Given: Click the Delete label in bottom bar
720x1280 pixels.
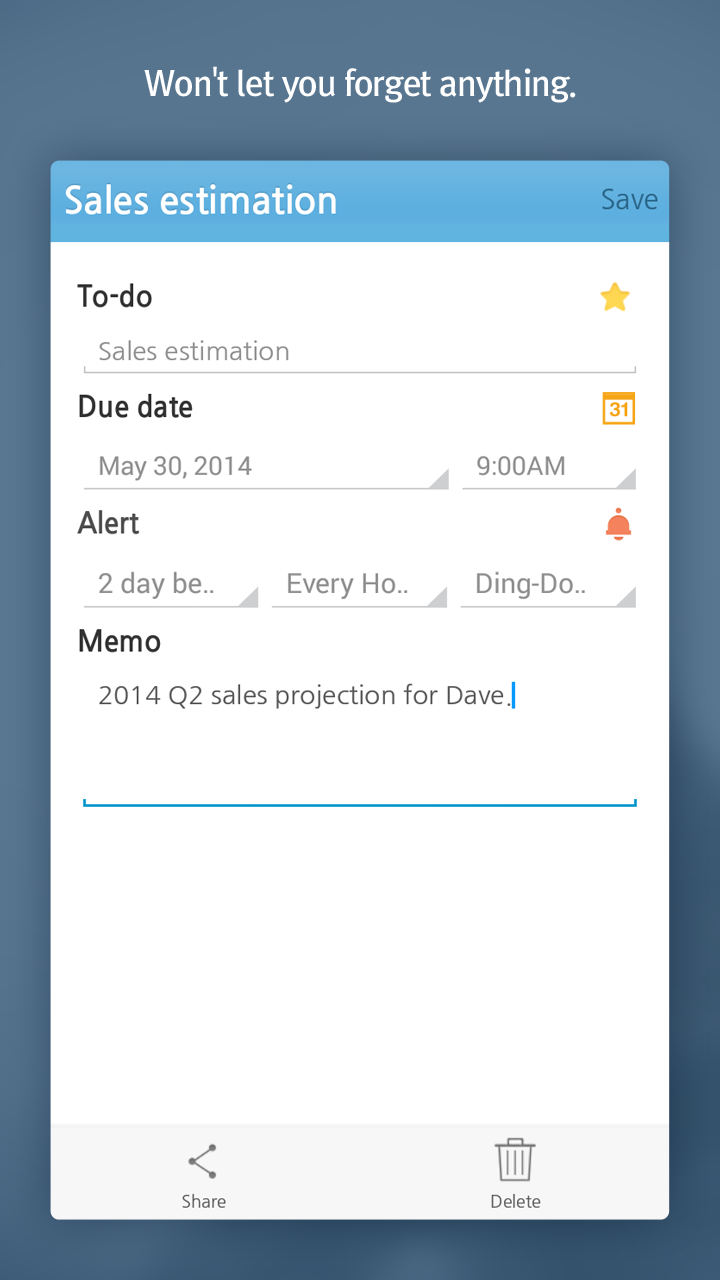Looking at the screenshot, I should tap(515, 1202).
